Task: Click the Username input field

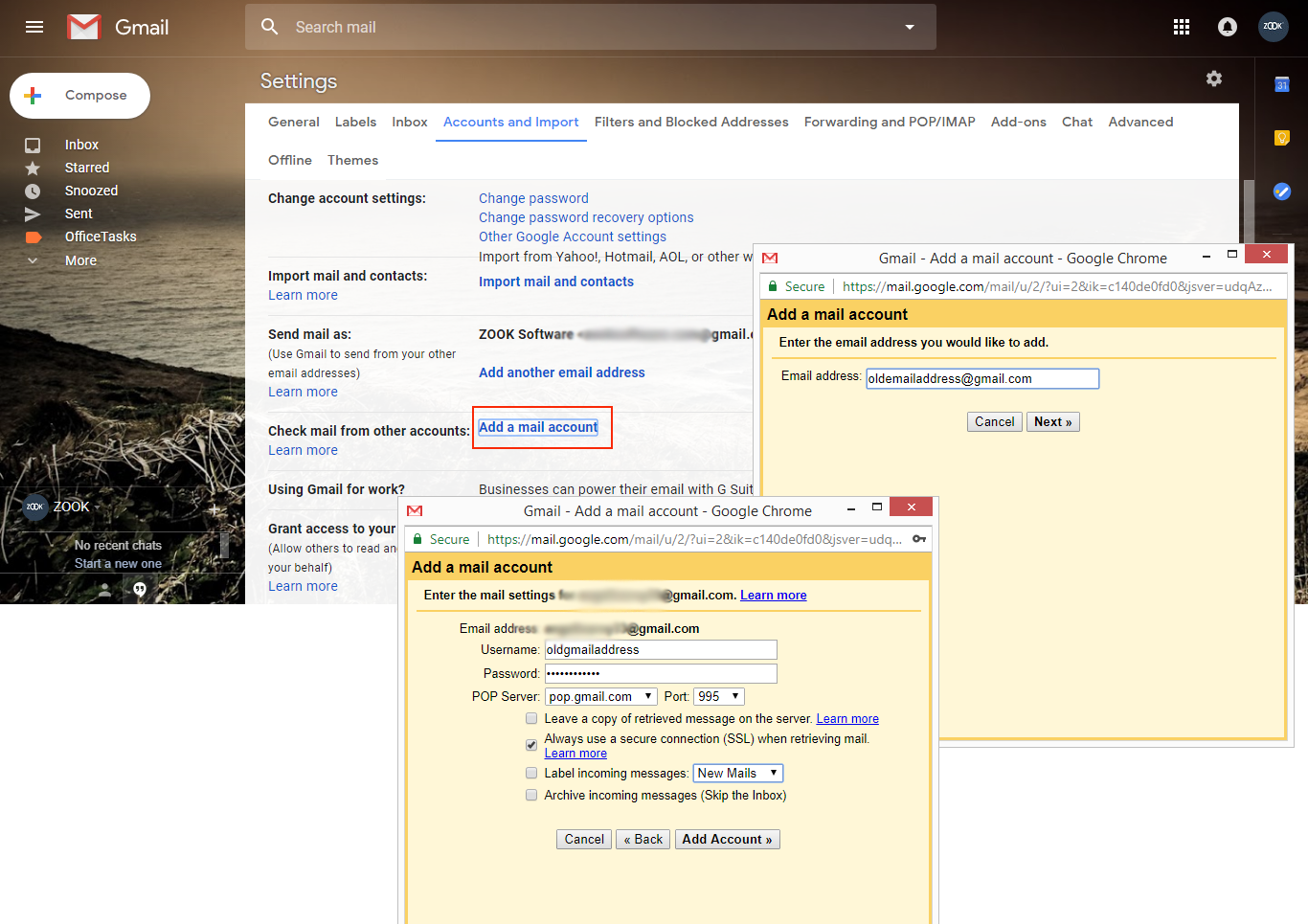Action: coord(661,649)
